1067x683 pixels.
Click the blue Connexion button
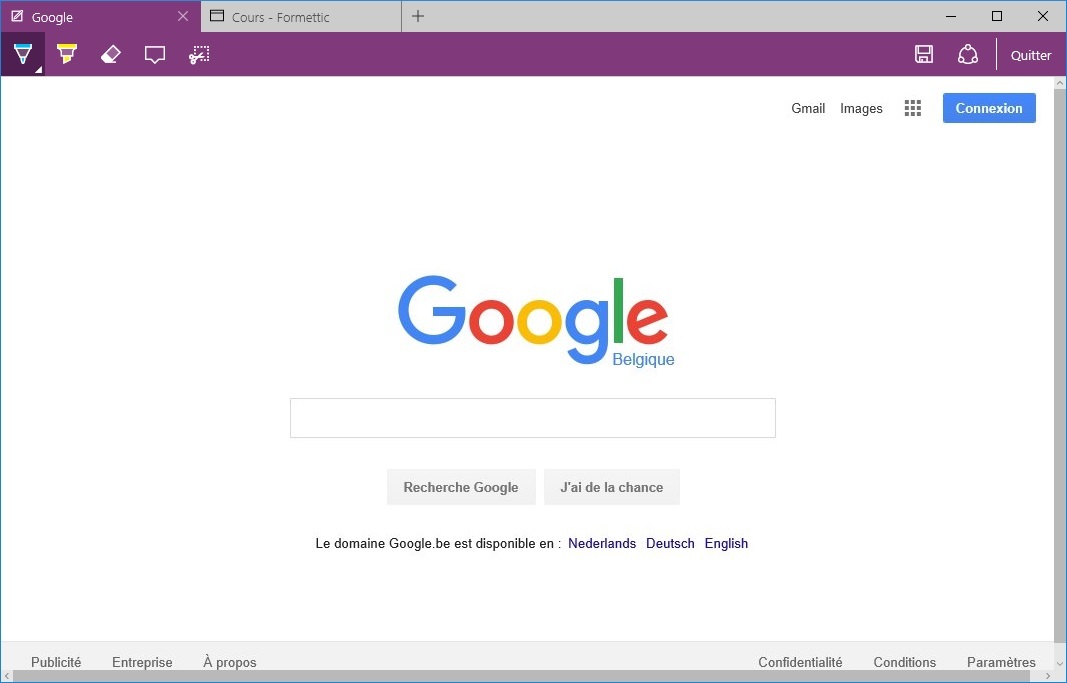point(989,108)
